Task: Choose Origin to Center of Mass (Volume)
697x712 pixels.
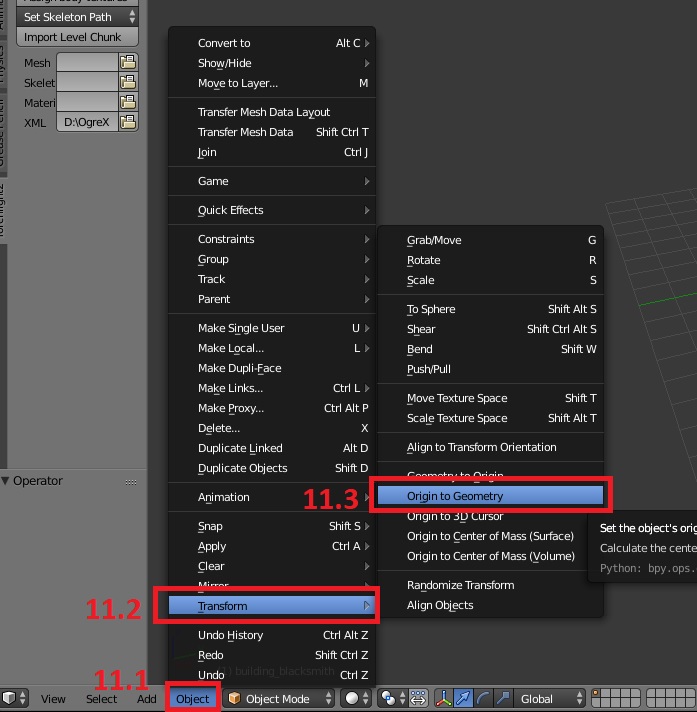Action: (490, 556)
